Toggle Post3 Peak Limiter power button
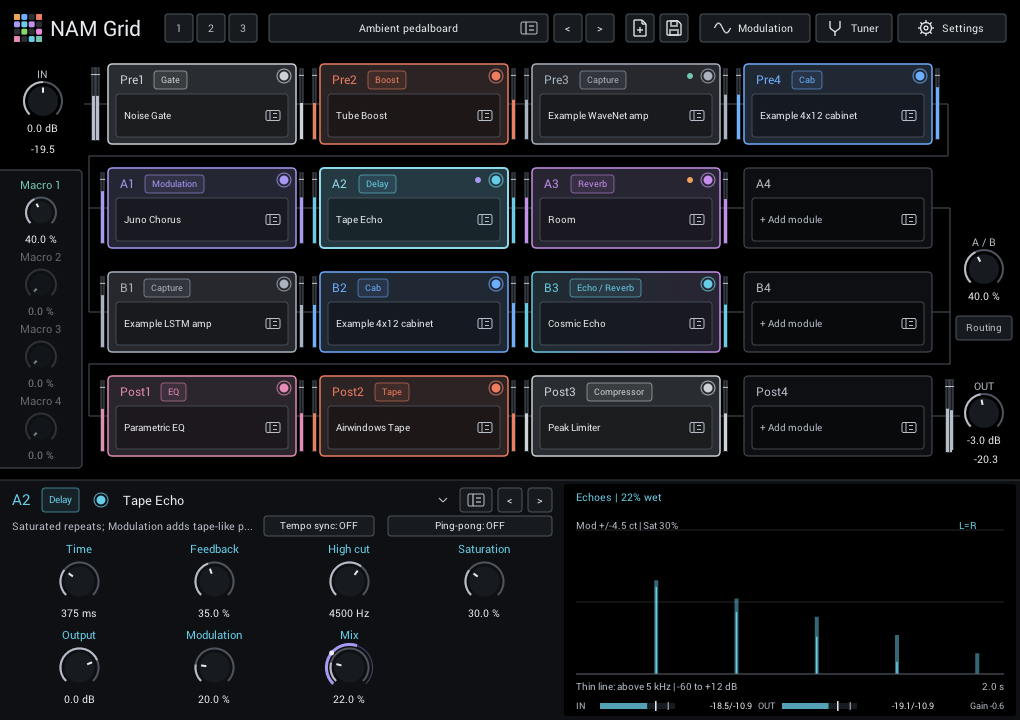This screenshot has height=720, width=1020. pos(708,388)
